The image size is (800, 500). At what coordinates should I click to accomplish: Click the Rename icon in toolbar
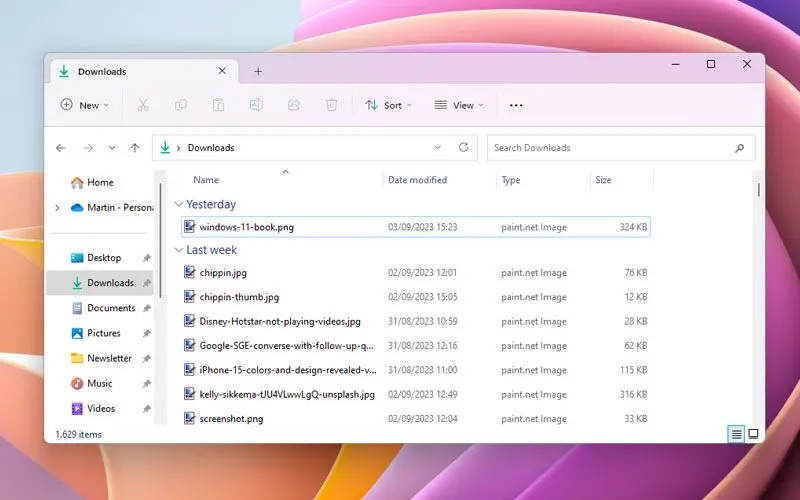(x=256, y=105)
